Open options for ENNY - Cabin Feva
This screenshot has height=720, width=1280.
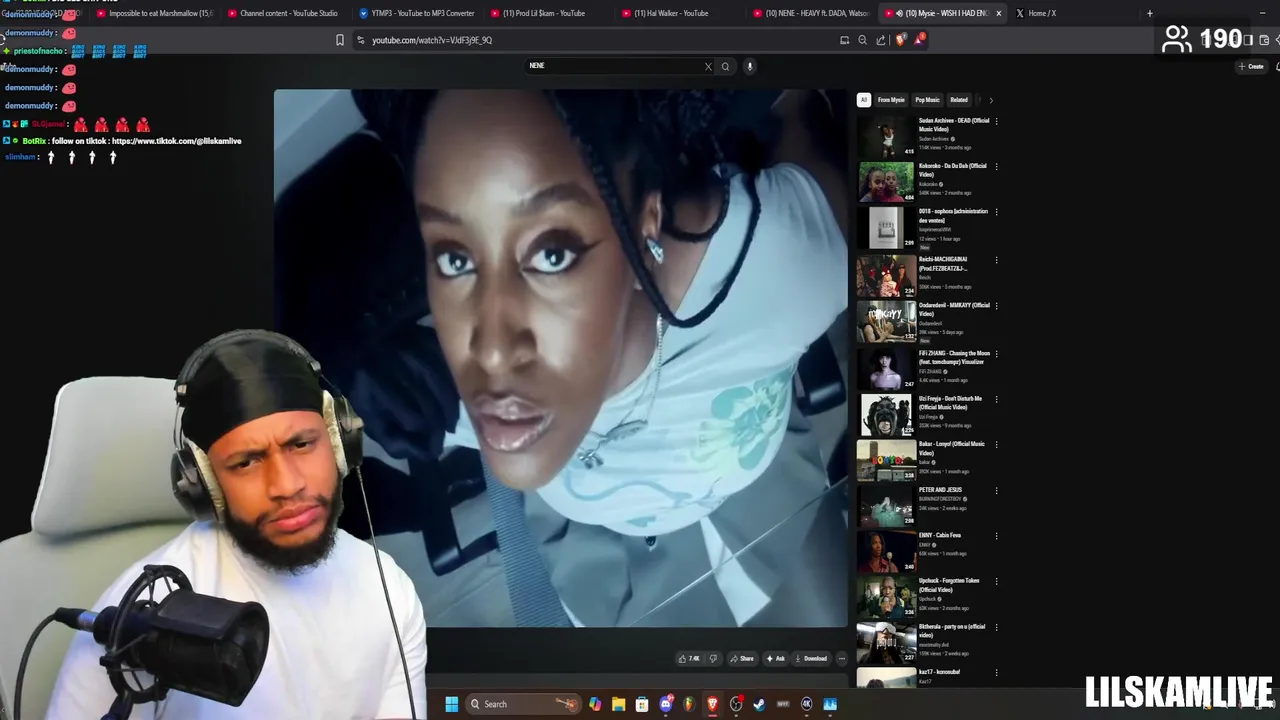point(996,536)
